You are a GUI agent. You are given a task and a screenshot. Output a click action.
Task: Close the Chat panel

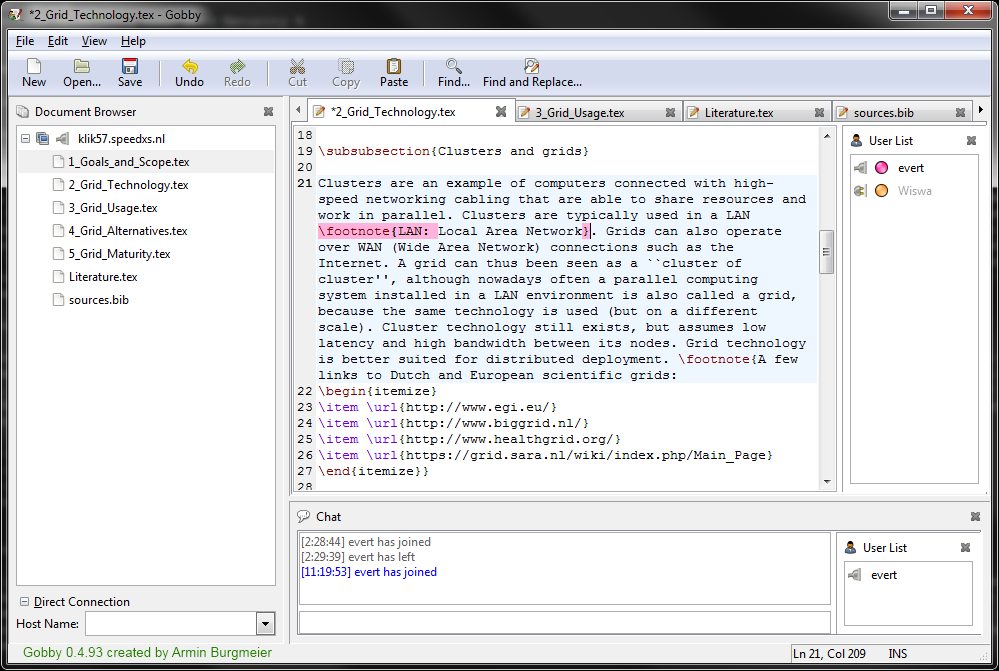[x=975, y=517]
